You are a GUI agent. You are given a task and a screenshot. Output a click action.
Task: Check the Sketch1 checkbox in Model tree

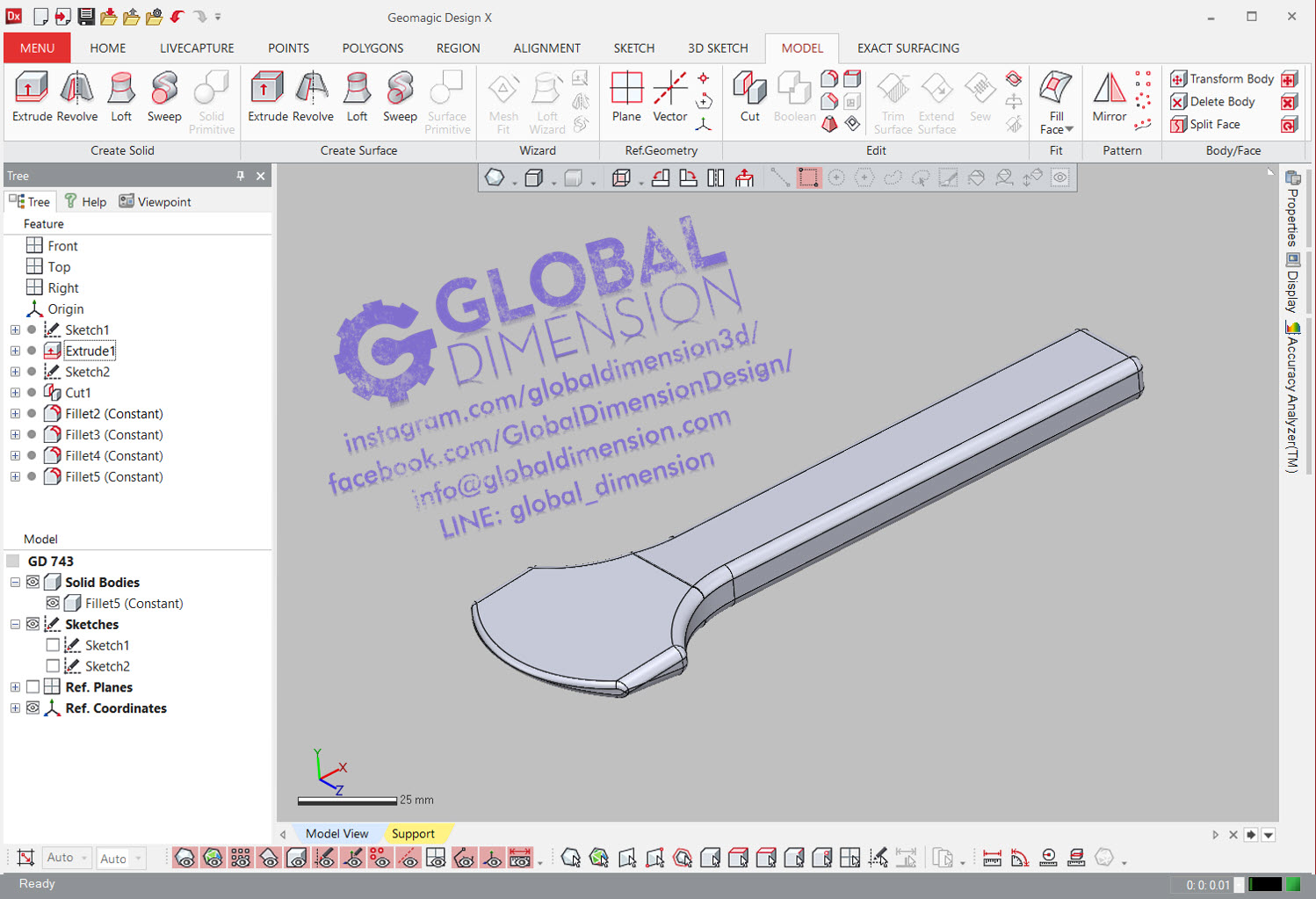pyautogui.click(x=53, y=644)
